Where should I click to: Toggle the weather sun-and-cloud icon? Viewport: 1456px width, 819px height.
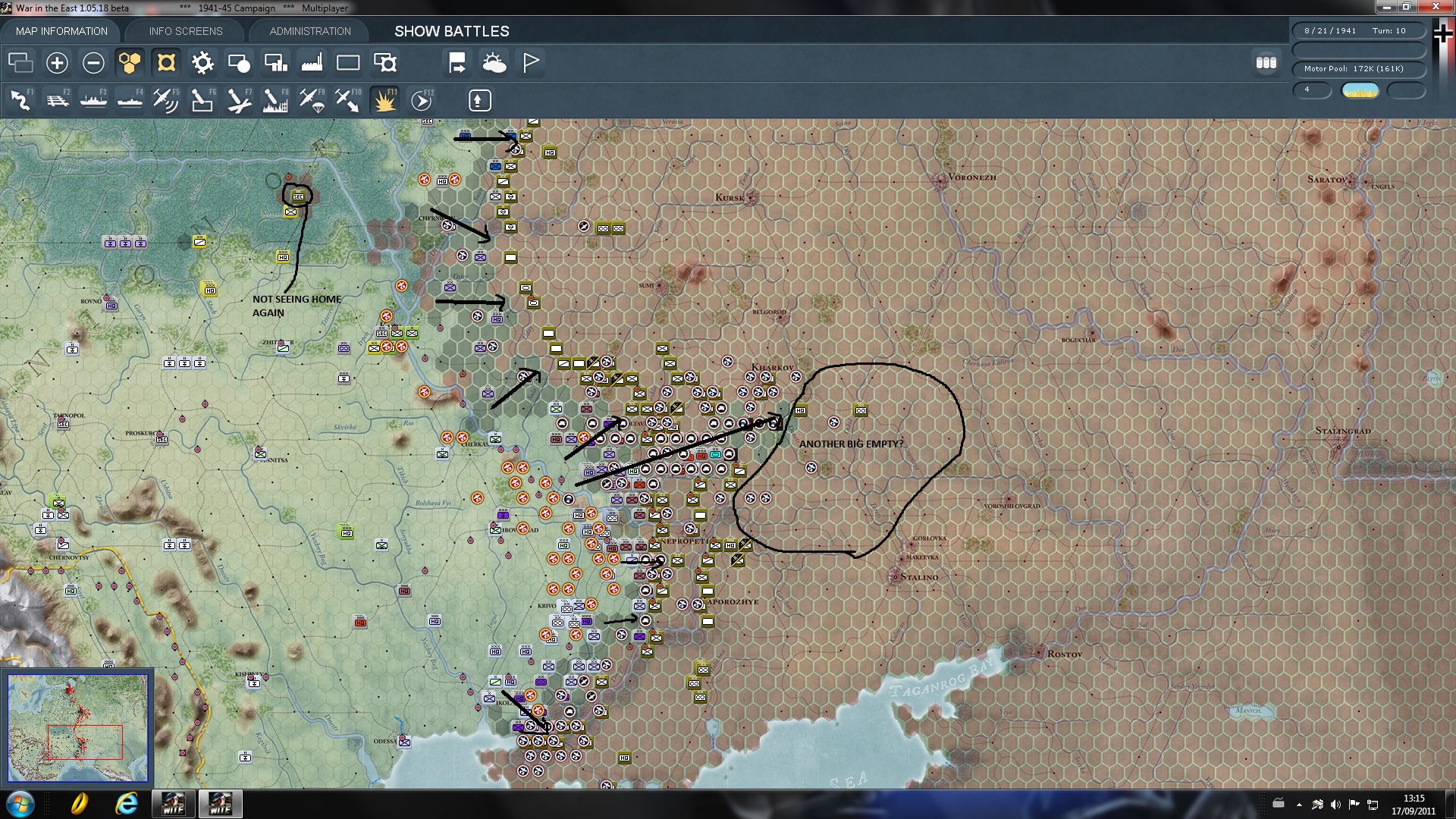[x=494, y=62]
